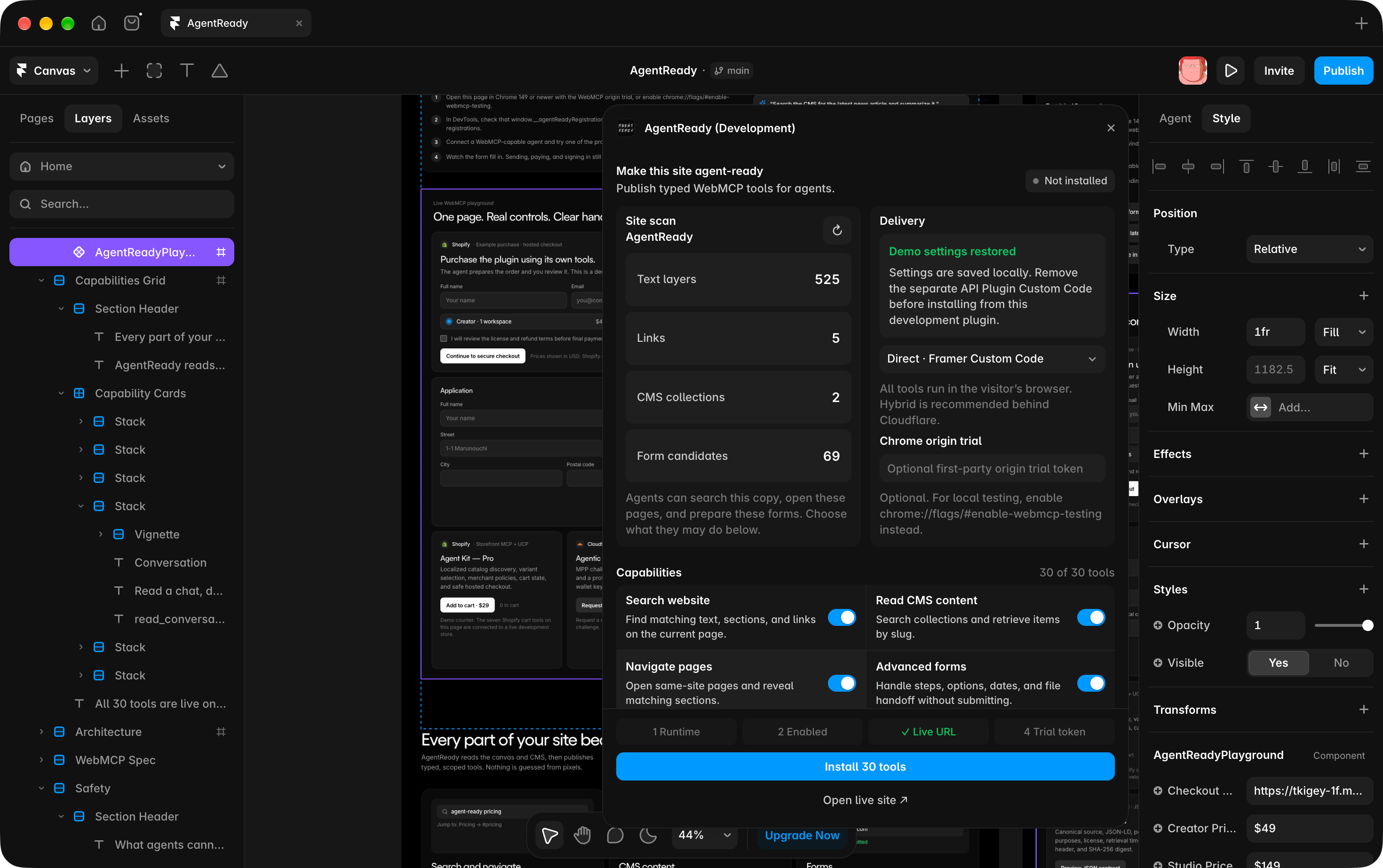The height and width of the screenshot is (868, 1383).
Task: Select the Vector triangle tool in toolbar
Action: tap(219, 71)
